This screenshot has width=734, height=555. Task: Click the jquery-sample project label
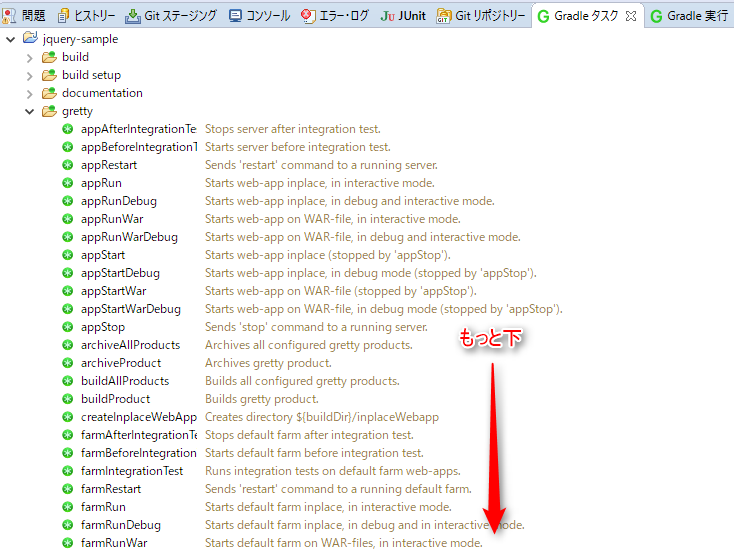coord(81,39)
